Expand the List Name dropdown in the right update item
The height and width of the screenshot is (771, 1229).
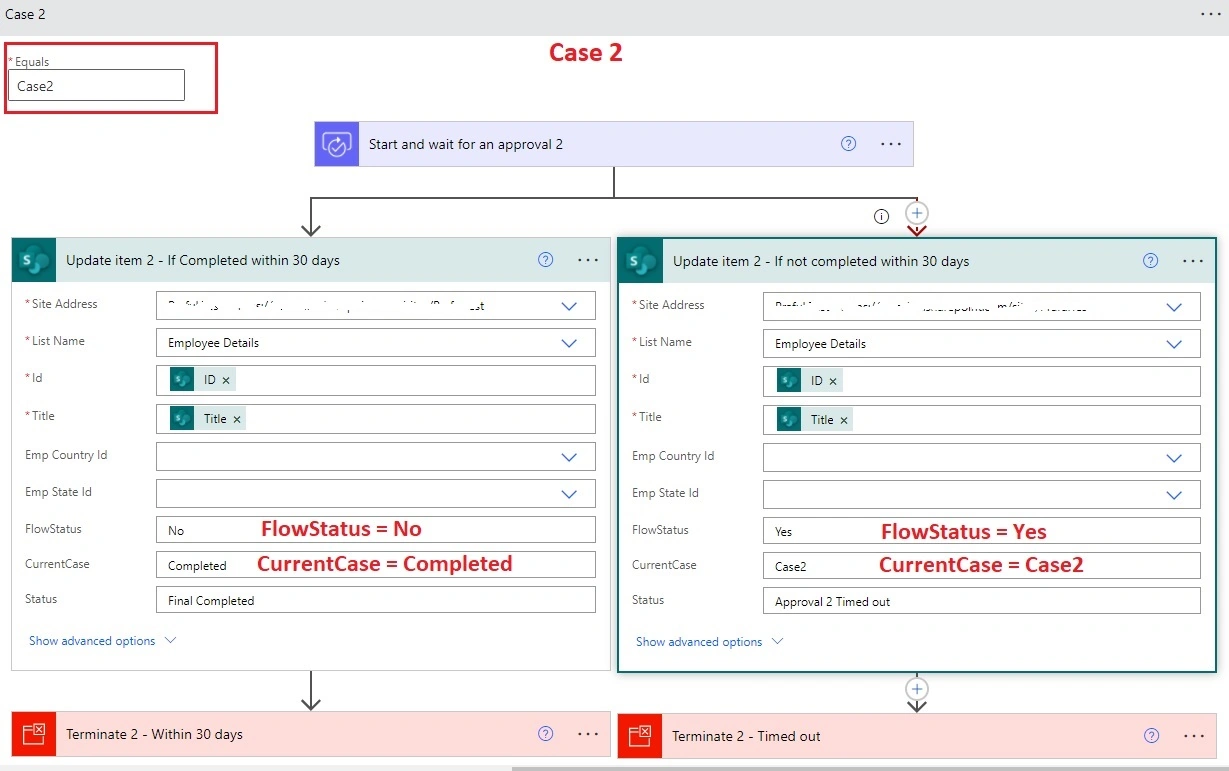(1175, 344)
